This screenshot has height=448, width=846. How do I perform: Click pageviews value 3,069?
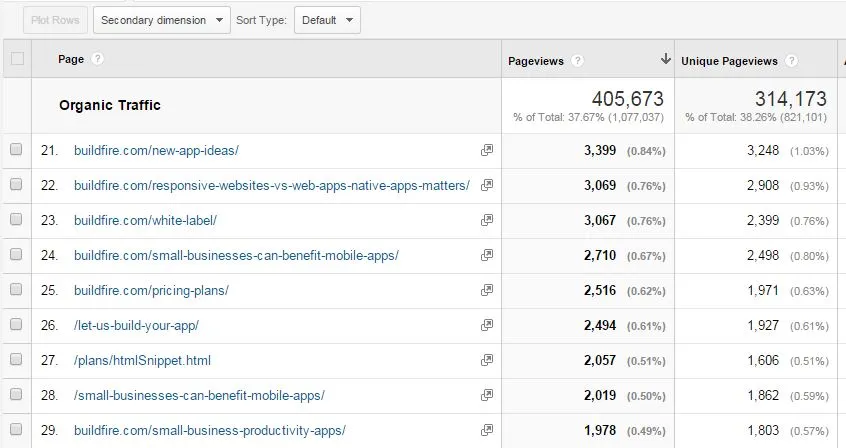point(600,185)
